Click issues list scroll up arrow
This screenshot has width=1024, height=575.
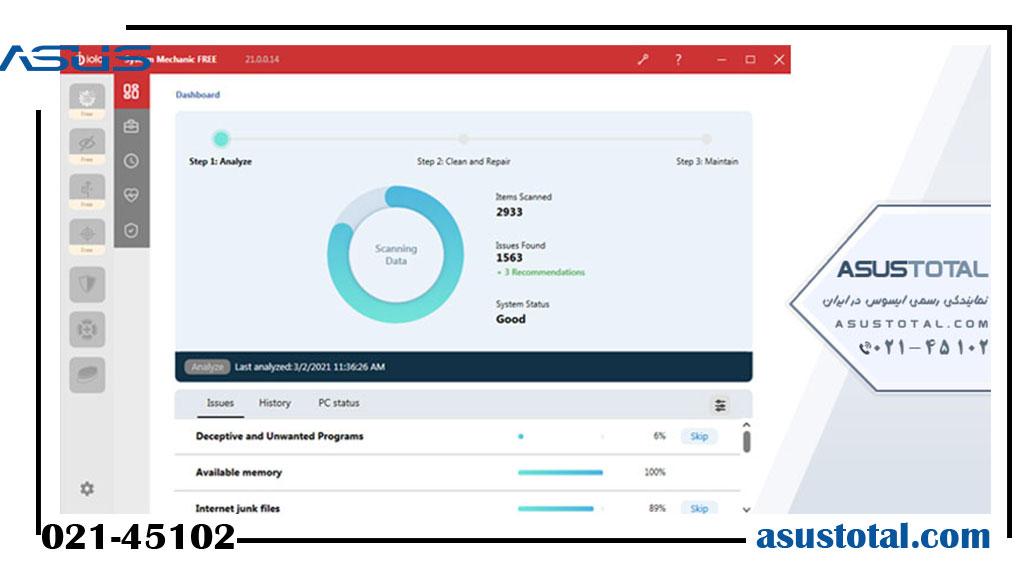point(746,425)
